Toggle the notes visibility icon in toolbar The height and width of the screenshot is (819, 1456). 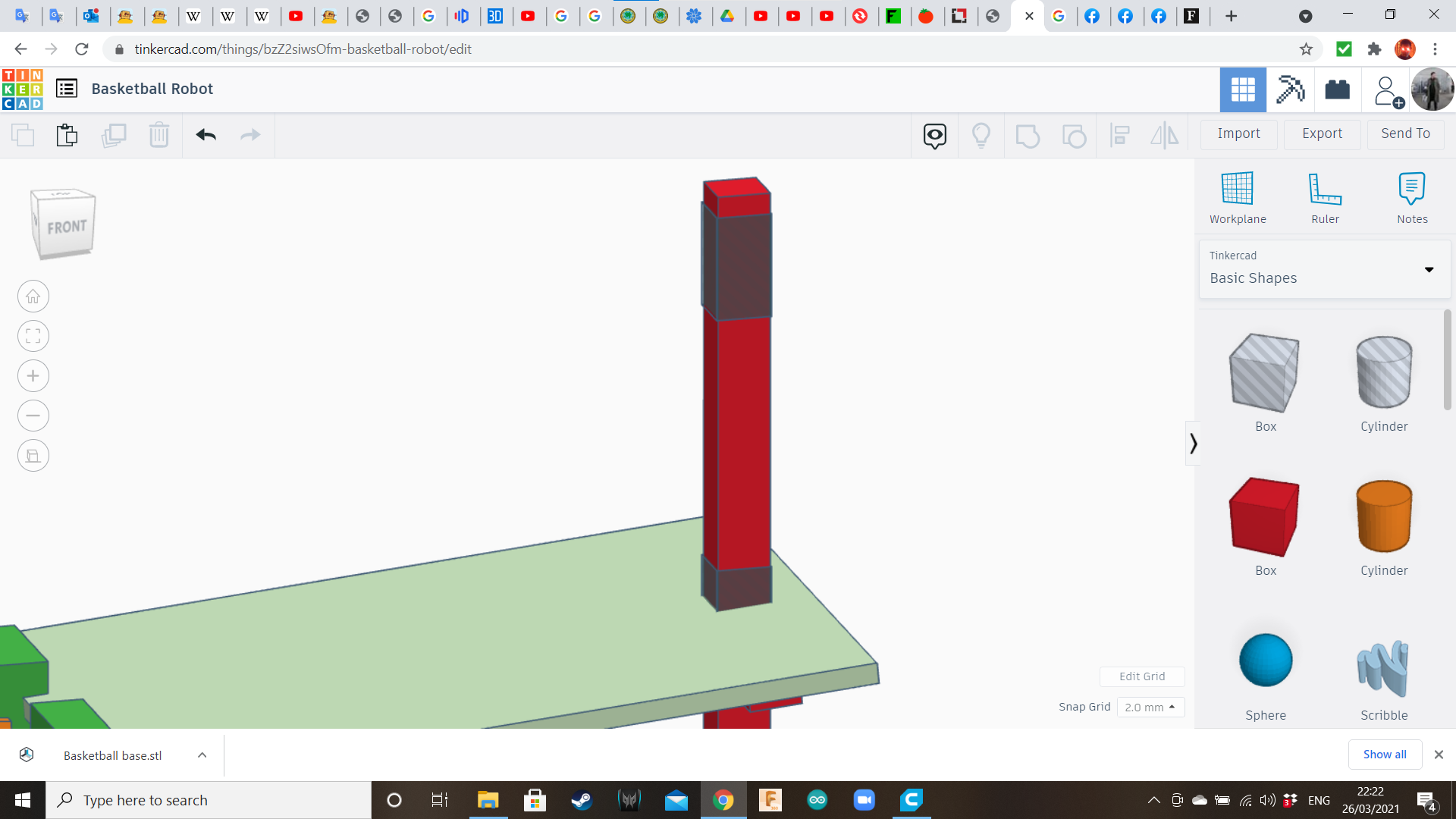[x=935, y=135]
